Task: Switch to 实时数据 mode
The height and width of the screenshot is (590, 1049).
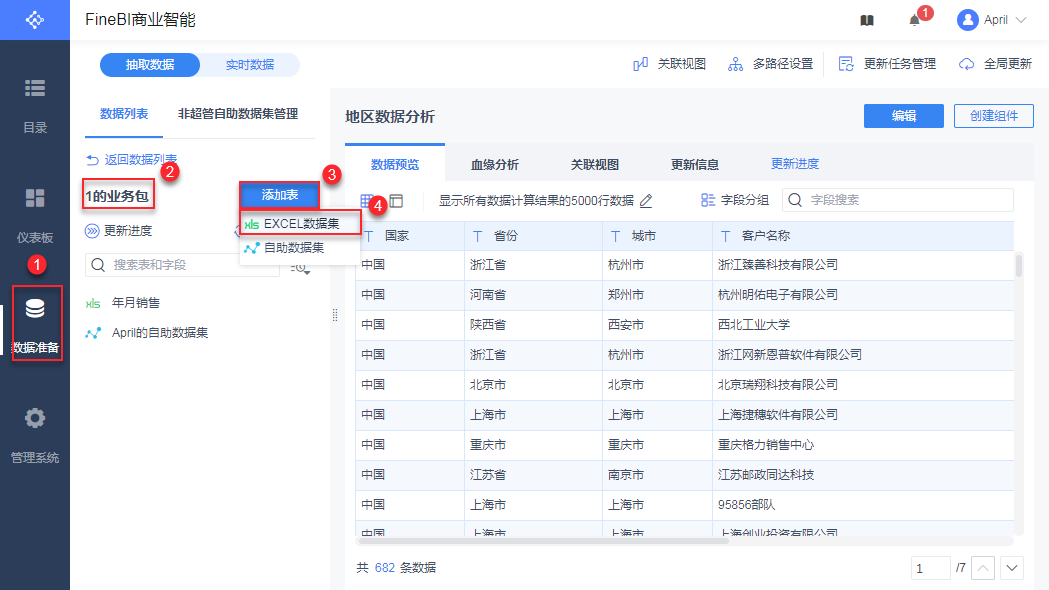Action: tap(250, 65)
